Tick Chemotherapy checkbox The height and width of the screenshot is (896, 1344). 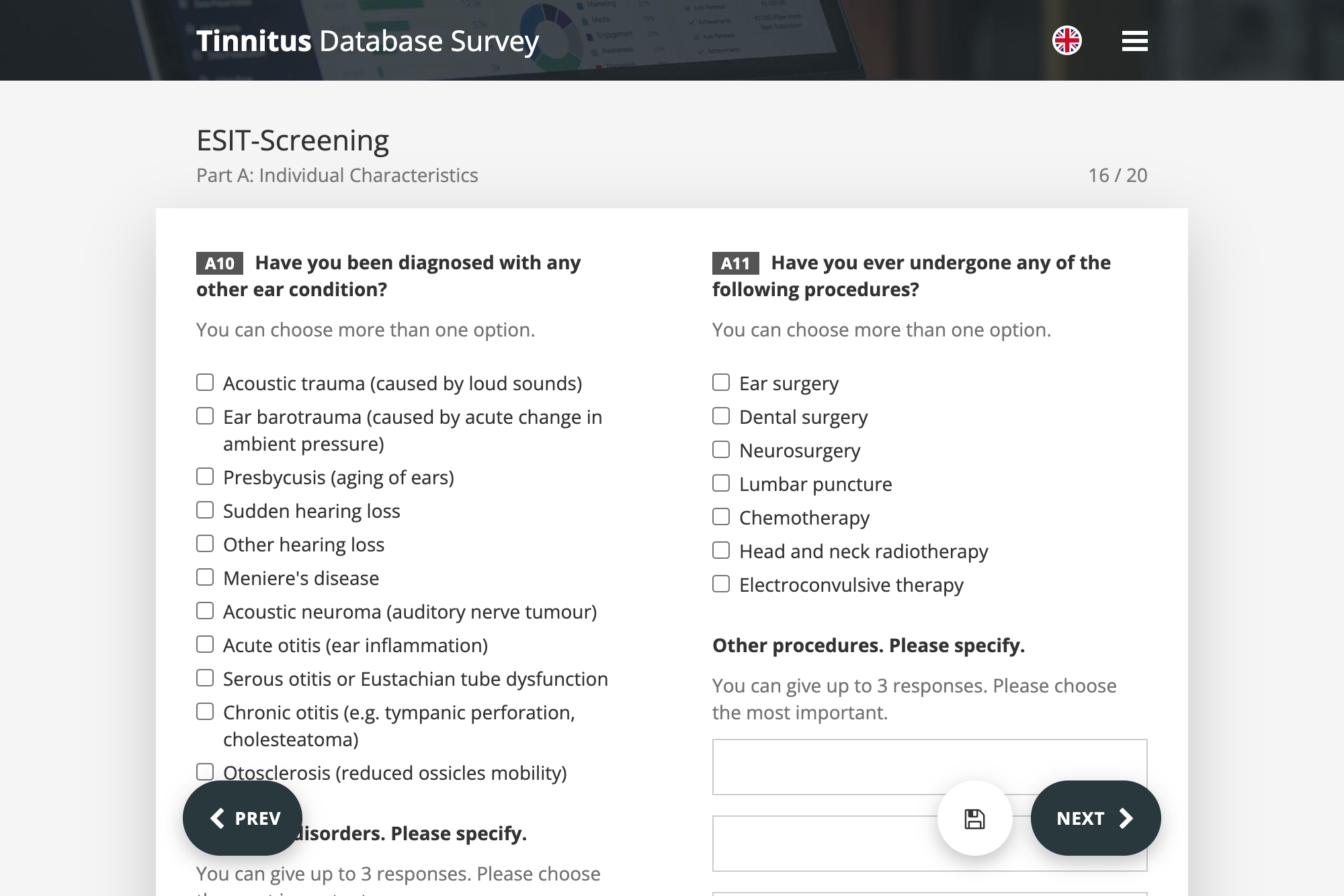coord(721,517)
